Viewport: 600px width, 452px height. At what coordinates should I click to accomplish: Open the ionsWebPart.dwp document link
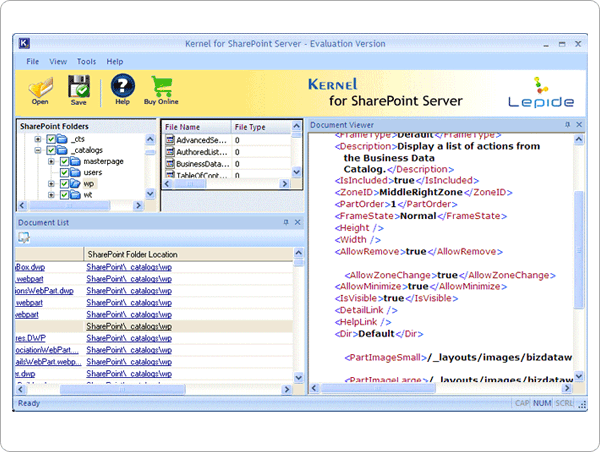pos(44,290)
